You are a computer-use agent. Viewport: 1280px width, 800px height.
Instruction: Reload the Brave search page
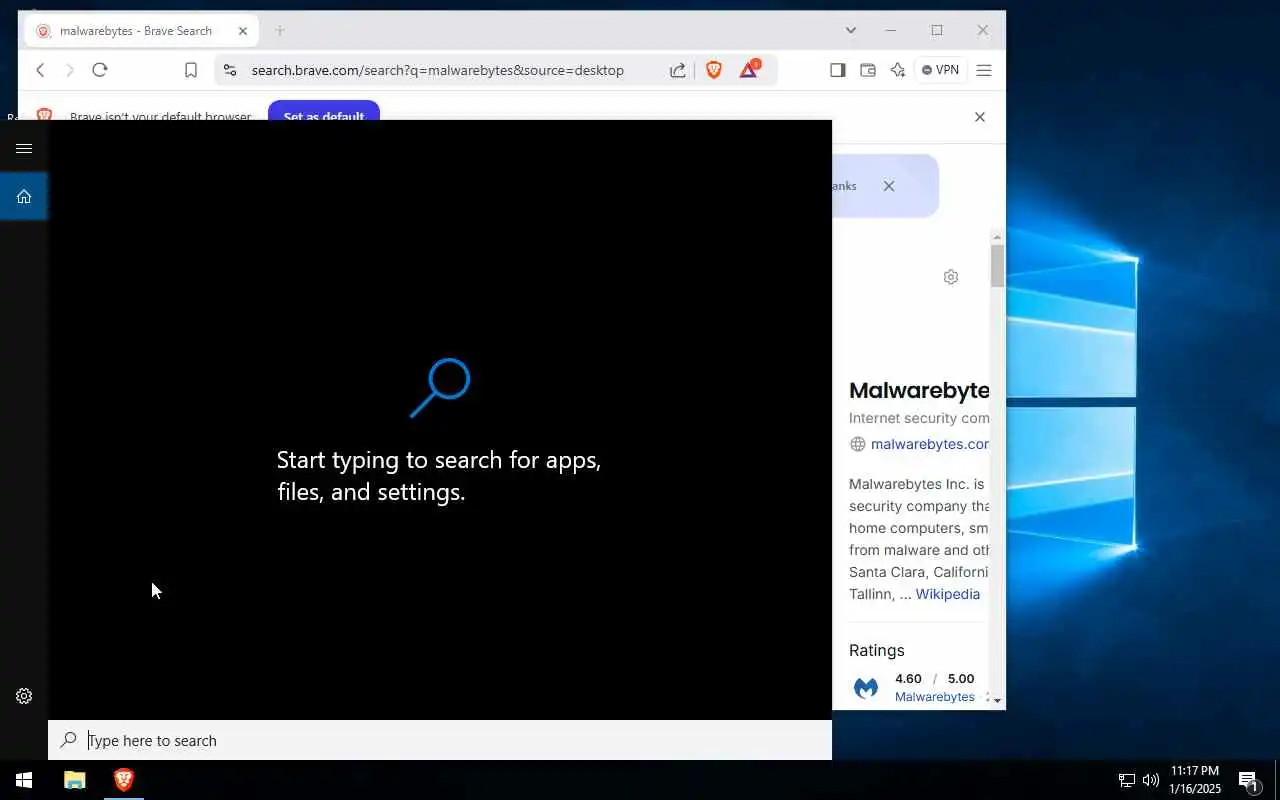(99, 70)
